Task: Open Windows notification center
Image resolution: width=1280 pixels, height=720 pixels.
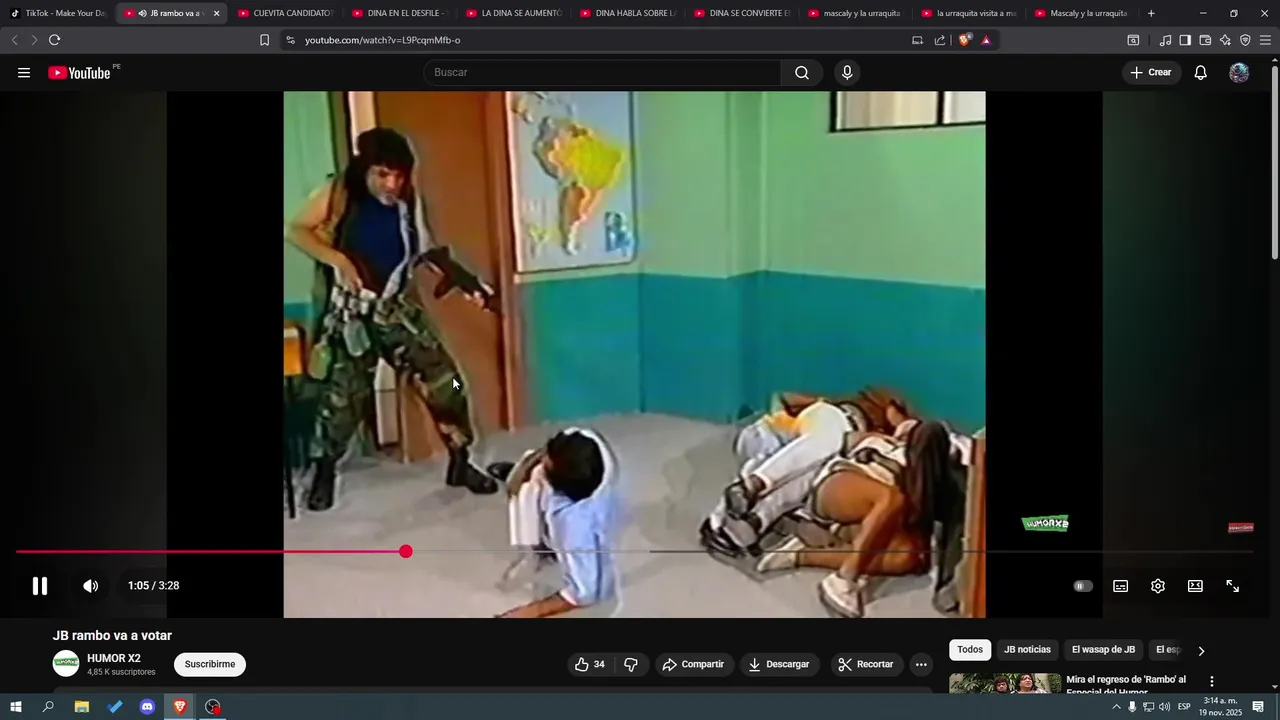Action: (x=1258, y=707)
